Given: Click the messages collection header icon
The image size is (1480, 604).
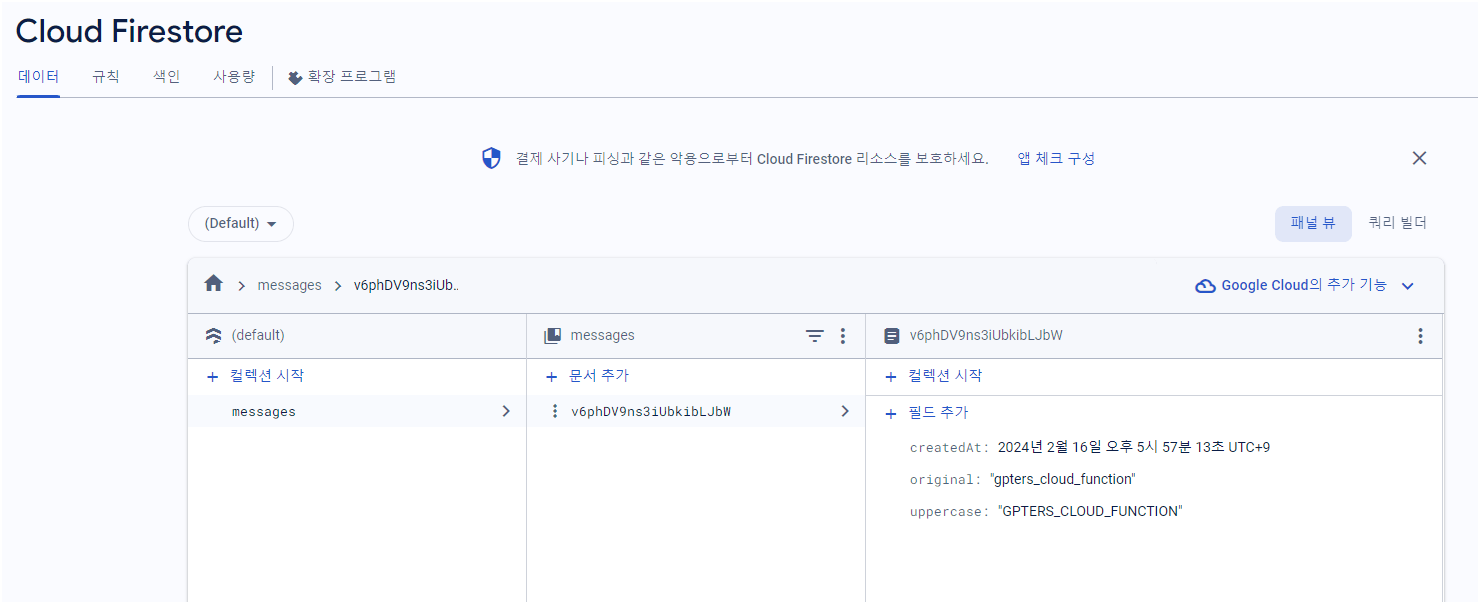Looking at the screenshot, I should [552, 336].
